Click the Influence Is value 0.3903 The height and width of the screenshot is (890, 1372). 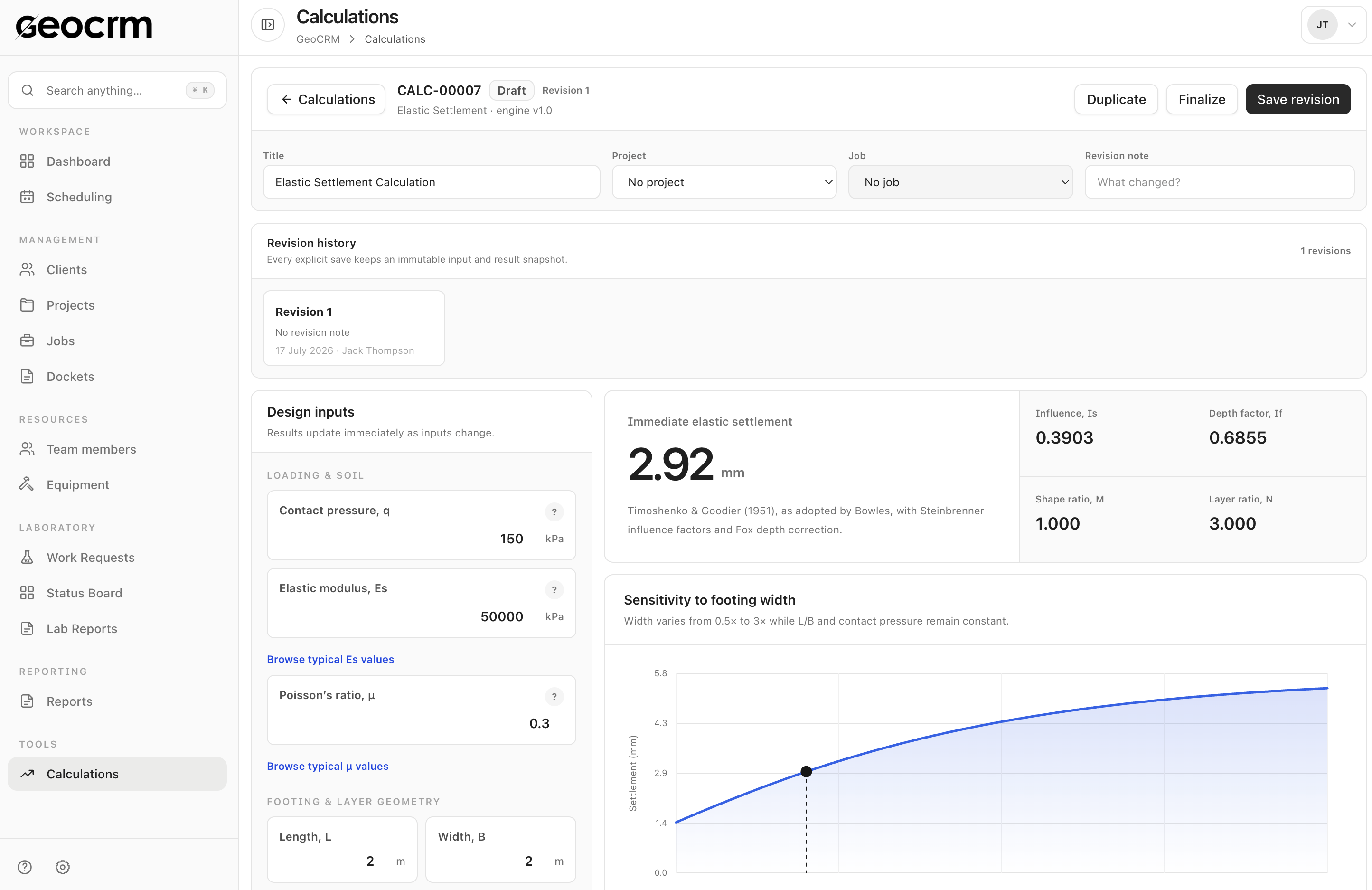click(1064, 438)
